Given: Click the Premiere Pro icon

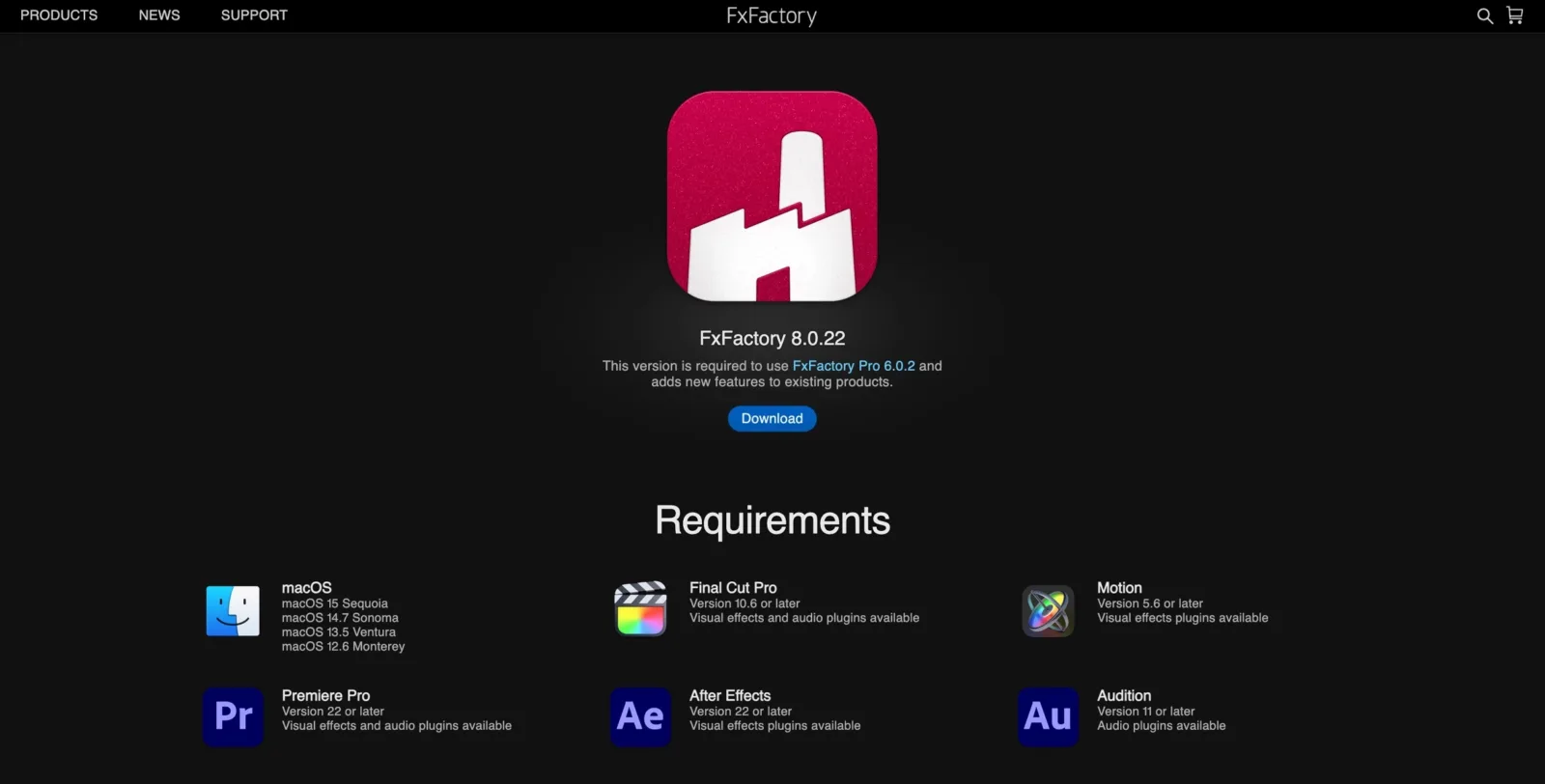Looking at the screenshot, I should (x=233, y=716).
